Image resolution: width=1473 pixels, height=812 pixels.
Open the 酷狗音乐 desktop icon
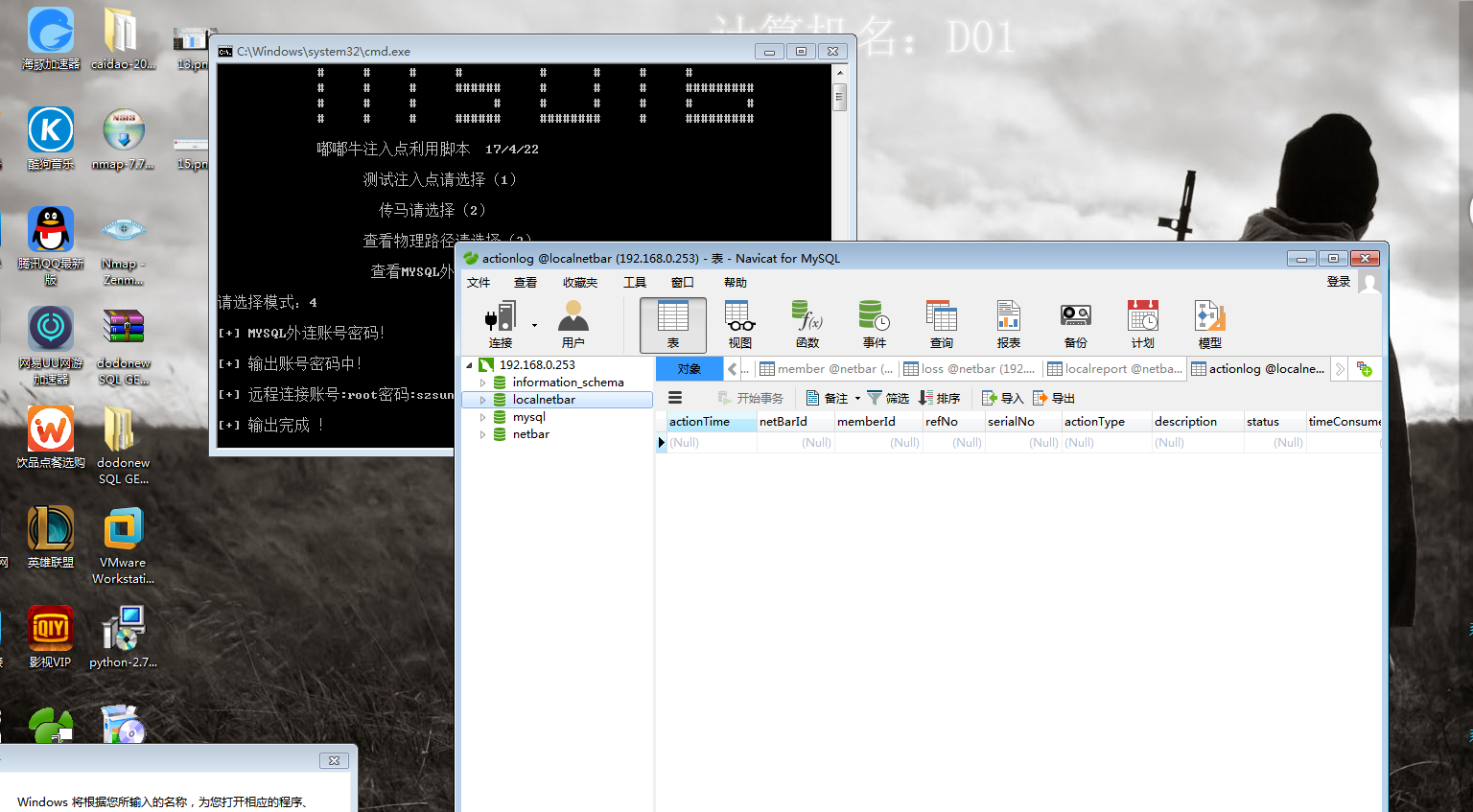51,139
